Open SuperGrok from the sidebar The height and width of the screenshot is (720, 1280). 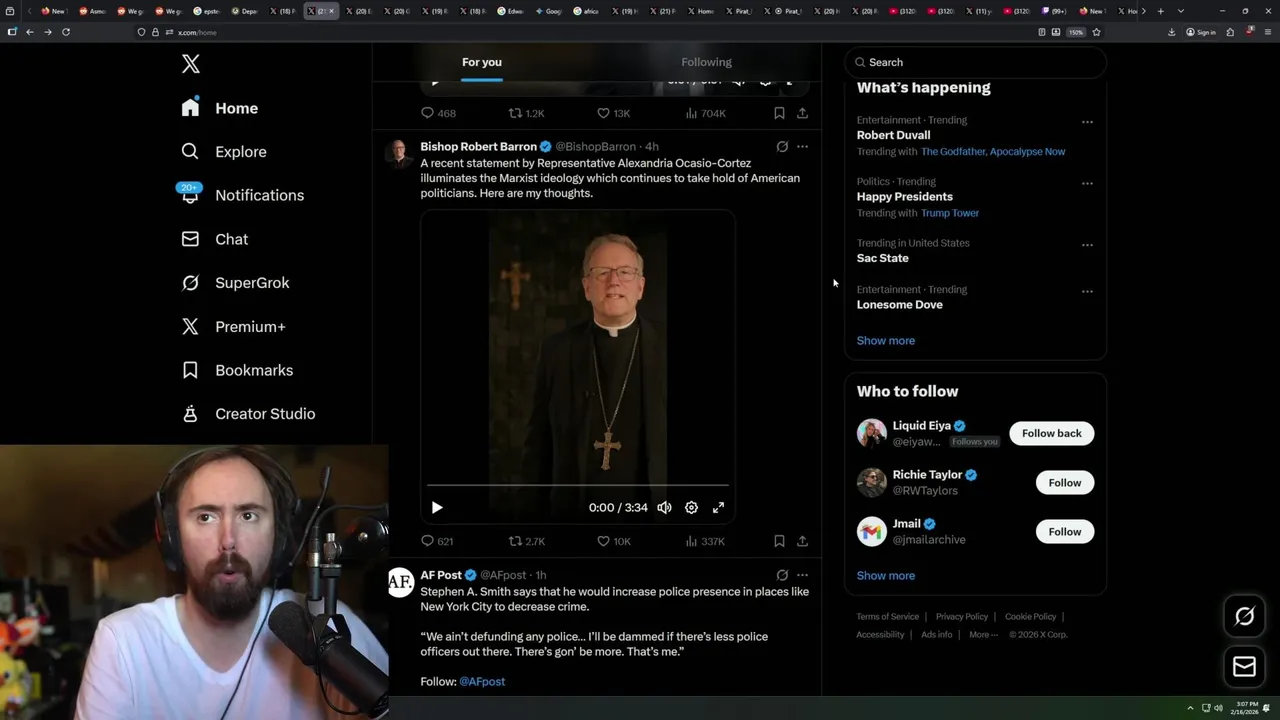click(251, 283)
